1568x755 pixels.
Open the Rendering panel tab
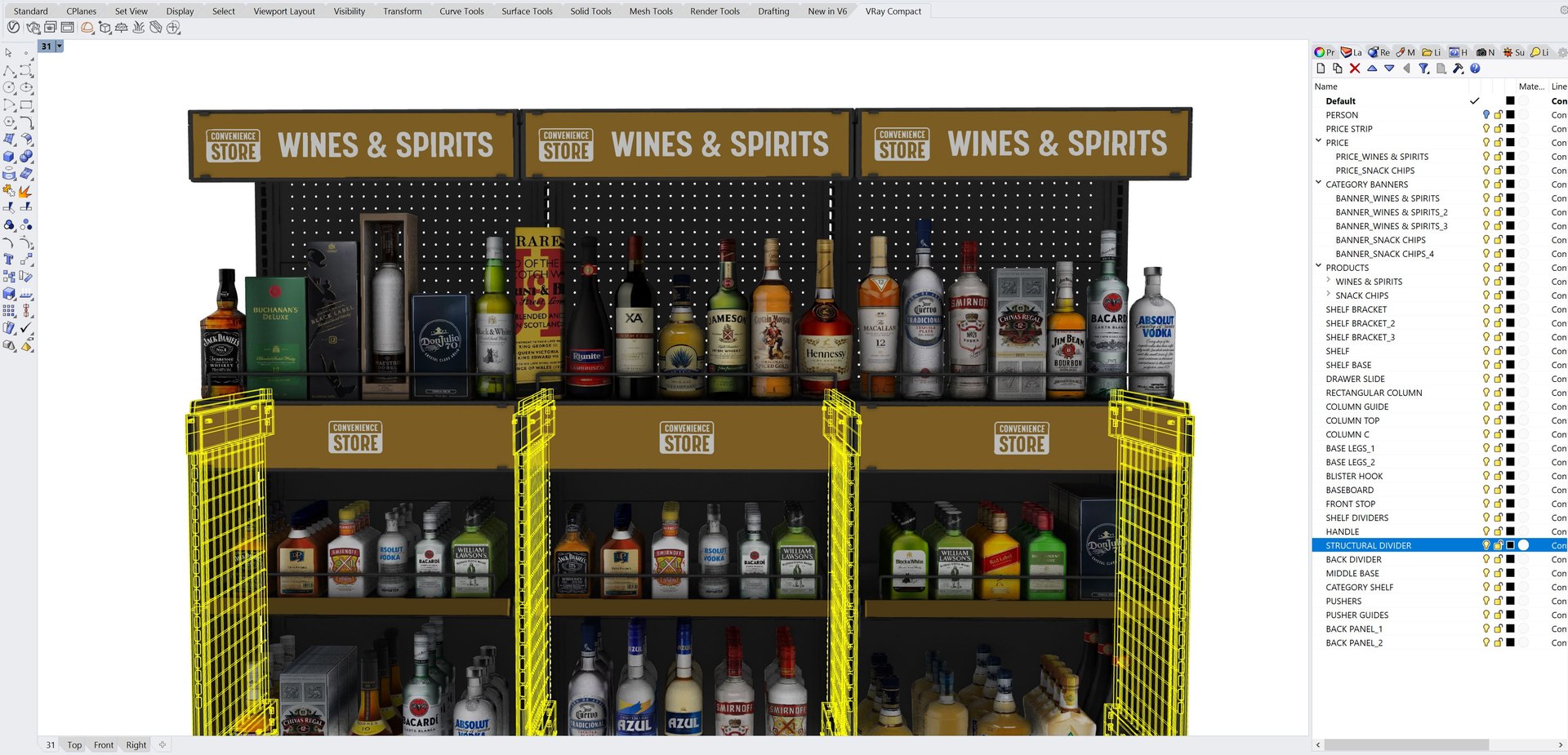click(1379, 52)
